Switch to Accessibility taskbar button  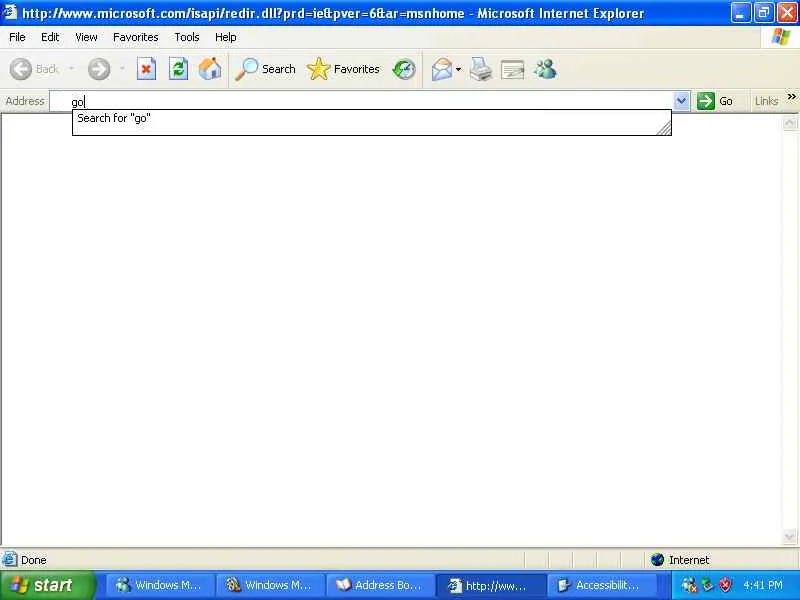[601, 585]
